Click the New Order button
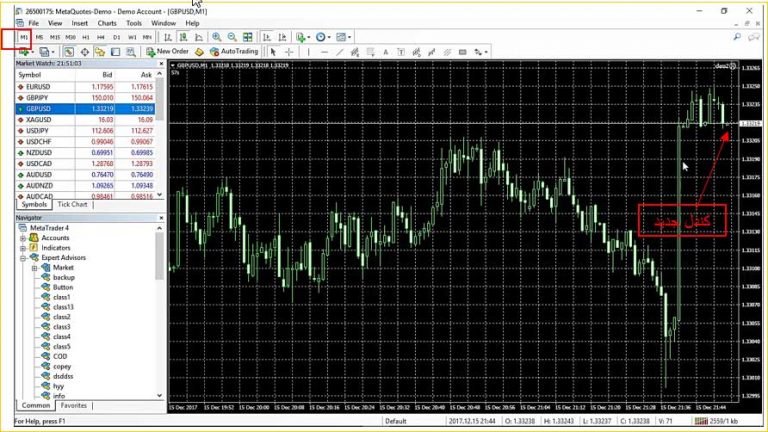 click(168, 51)
